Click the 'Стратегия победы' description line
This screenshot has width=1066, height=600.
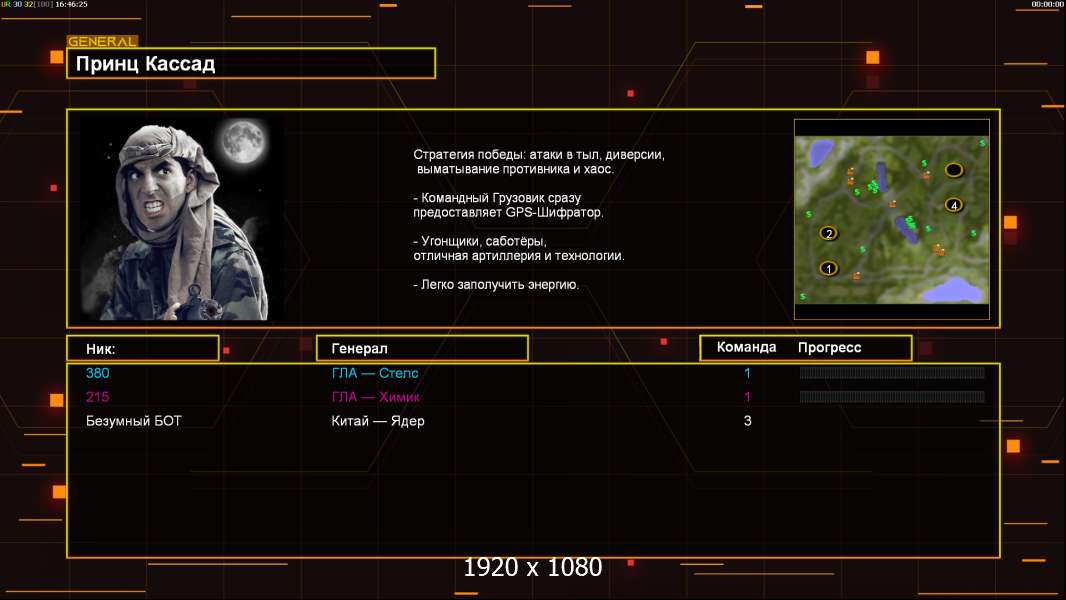539,154
